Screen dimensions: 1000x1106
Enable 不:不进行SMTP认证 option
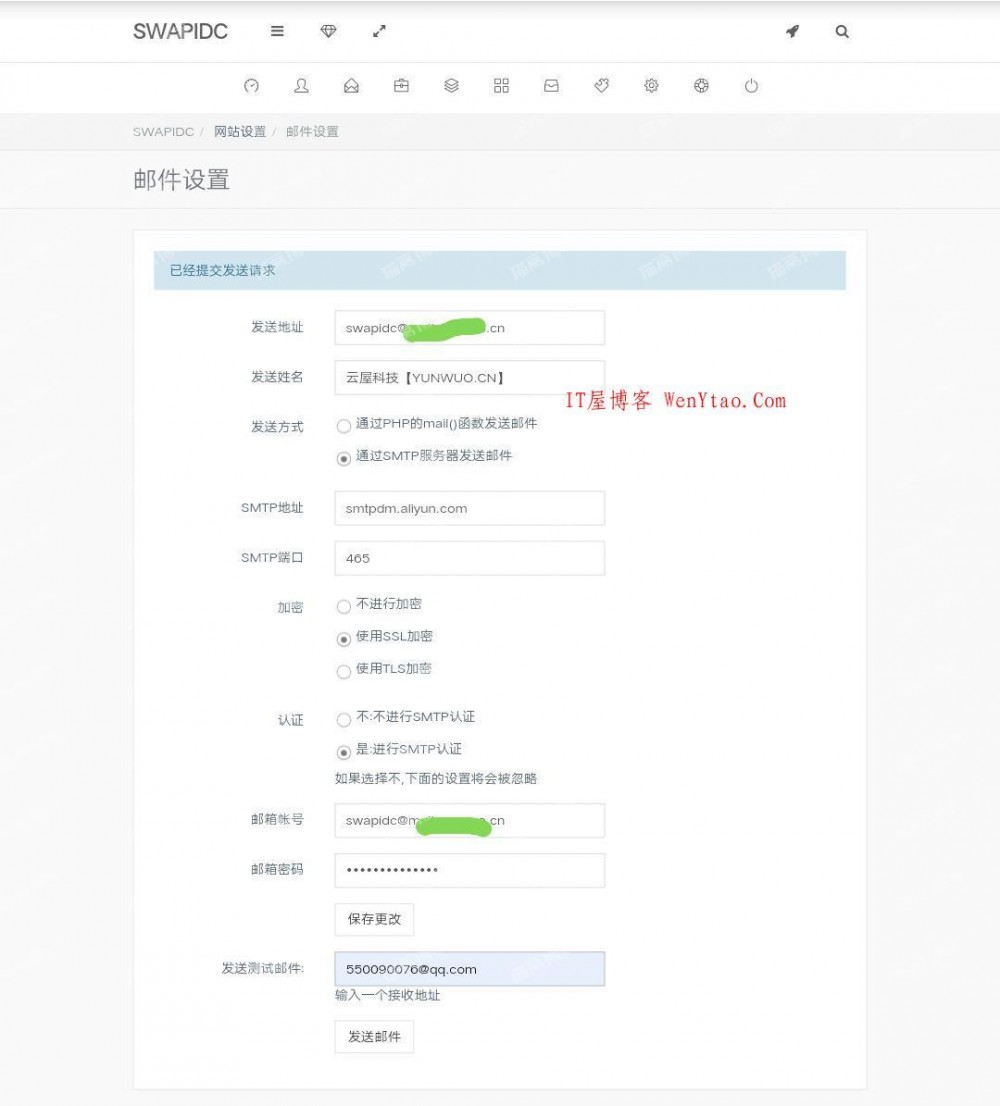[x=344, y=717]
